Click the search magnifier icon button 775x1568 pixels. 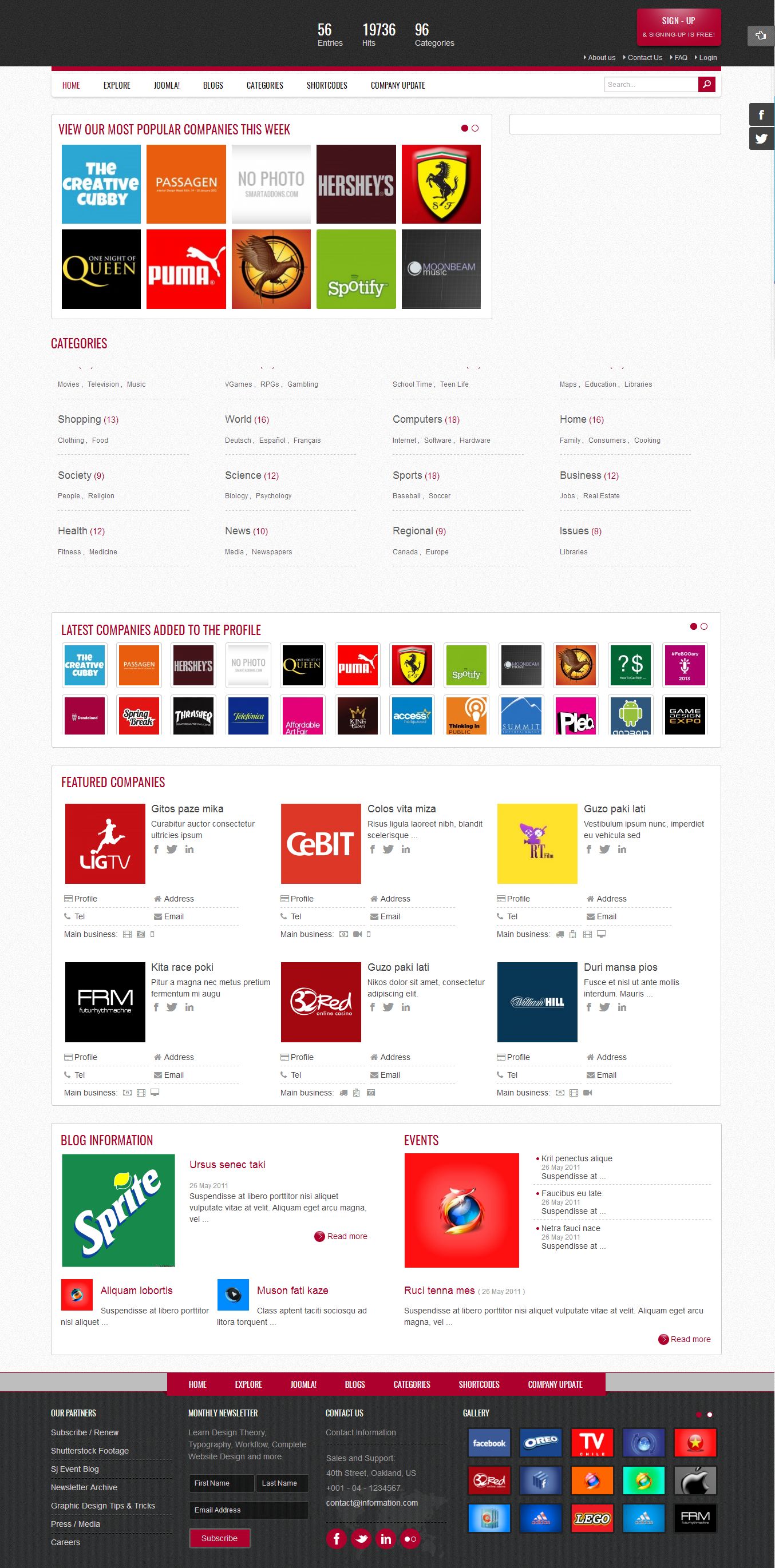706,85
